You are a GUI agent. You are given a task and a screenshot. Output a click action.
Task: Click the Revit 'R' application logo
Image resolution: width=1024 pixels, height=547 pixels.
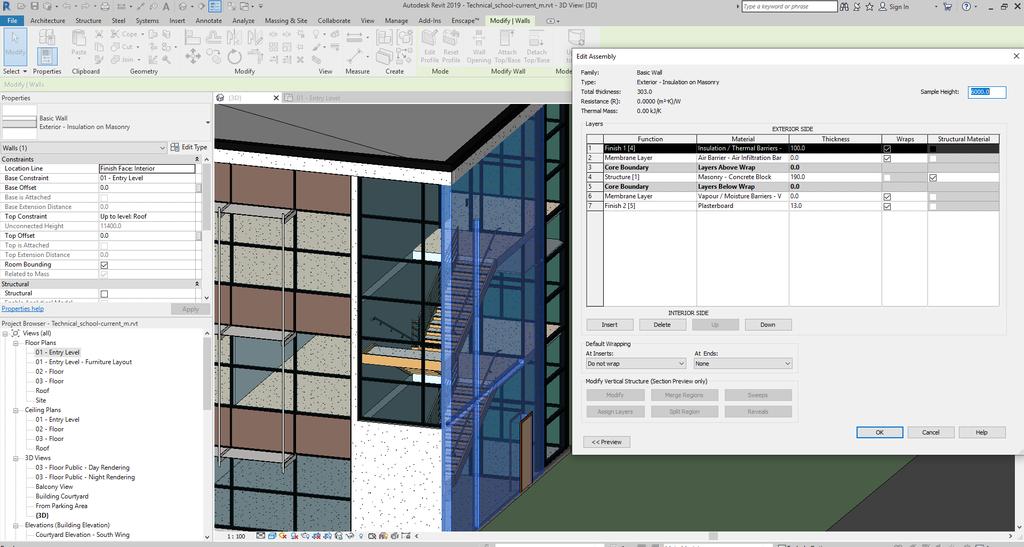tap(7, 6)
